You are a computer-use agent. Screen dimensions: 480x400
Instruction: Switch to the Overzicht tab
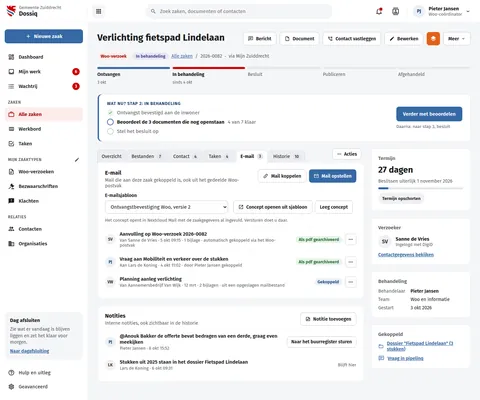pos(111,156)
